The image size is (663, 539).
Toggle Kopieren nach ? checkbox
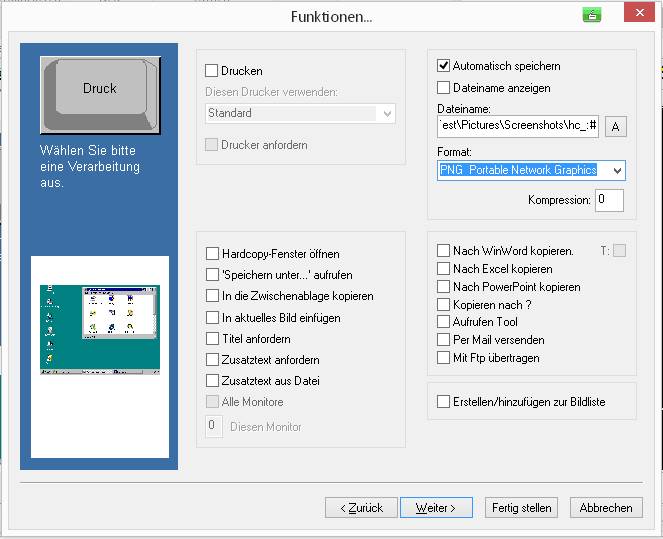click(x=443, y=304)
